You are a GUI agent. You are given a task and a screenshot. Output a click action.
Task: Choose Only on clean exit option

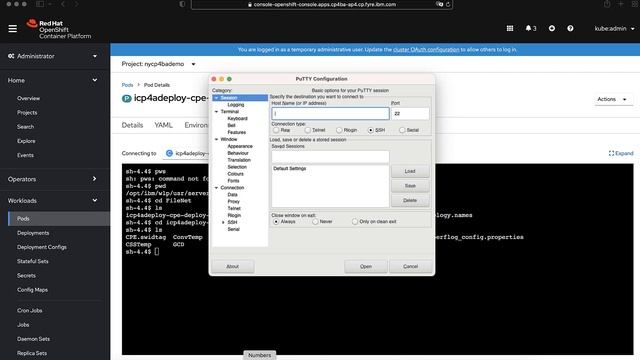[x=355, y=222]
